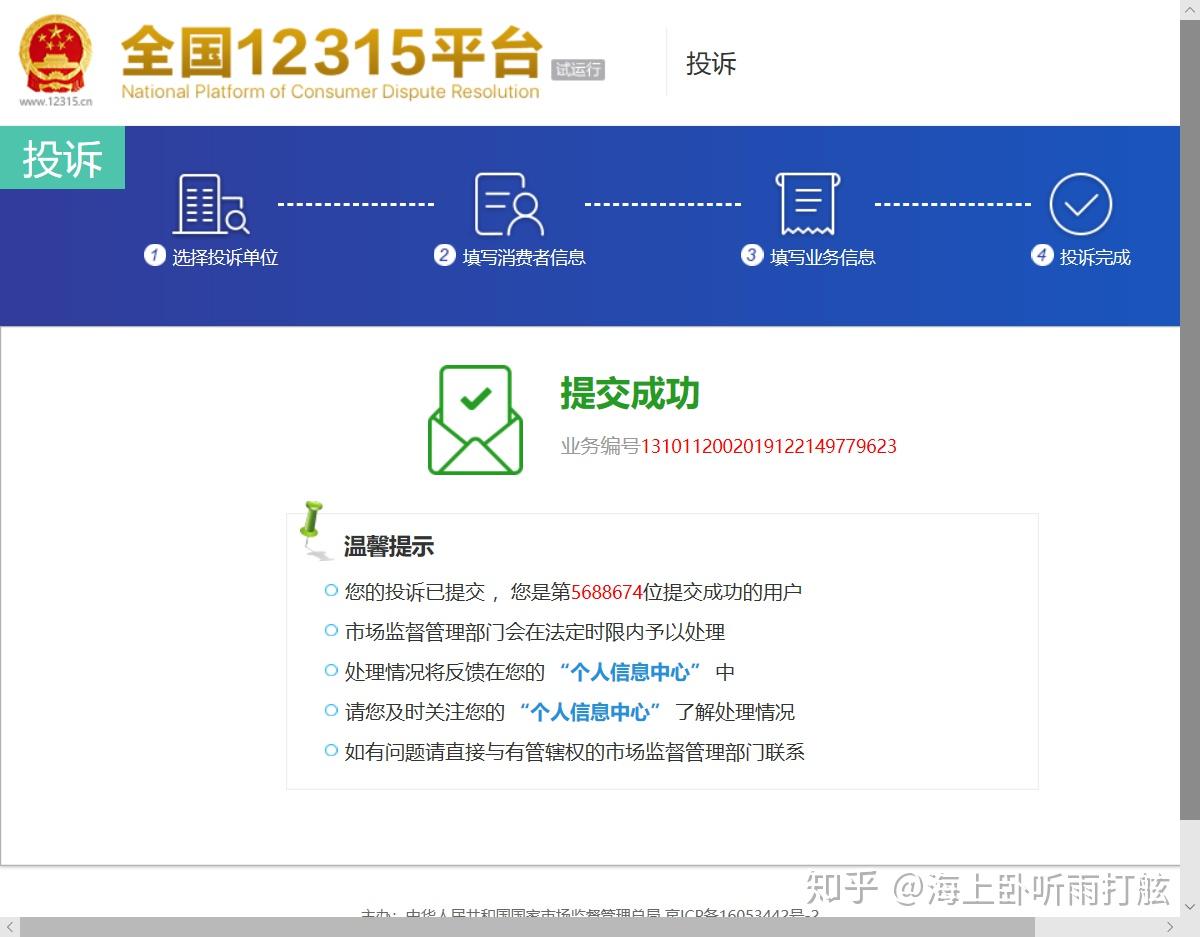Open “个人信息中心” link before 了解处理情况
The width and height of the screenshot is (1200, 937).
(x=590, y=712)
